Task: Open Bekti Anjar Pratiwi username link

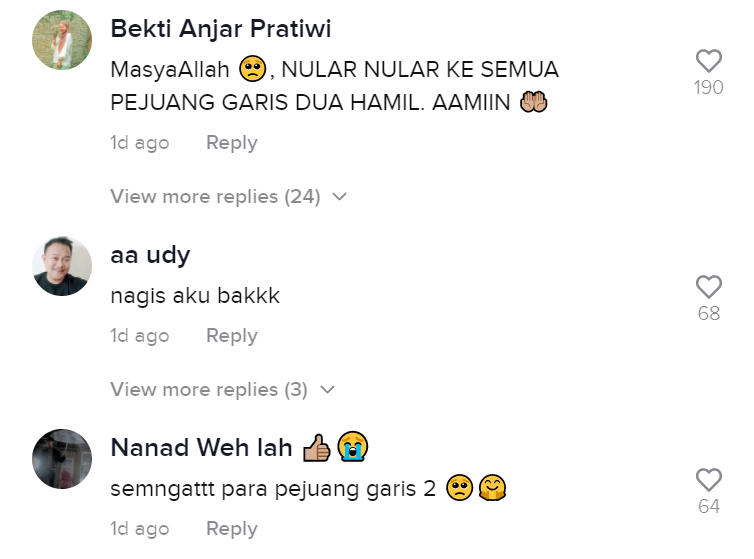Action: tap(221, 28)
